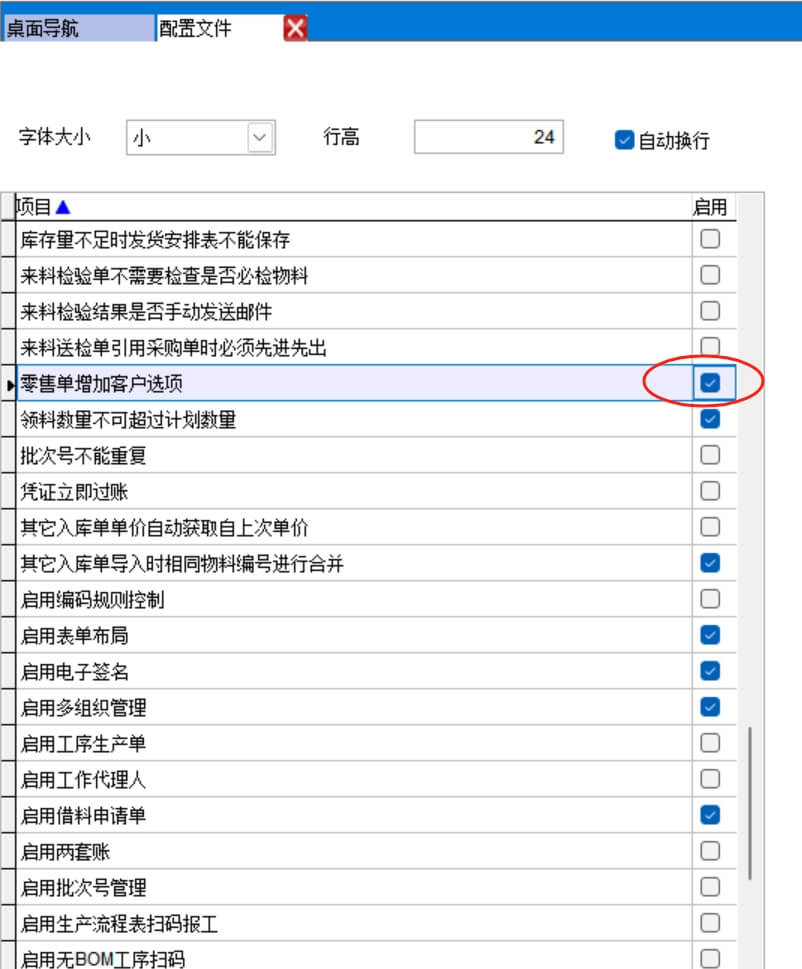Disable the 启用多组织管理 checkbox
Viewport: 802px width, 969px height.
710,707
